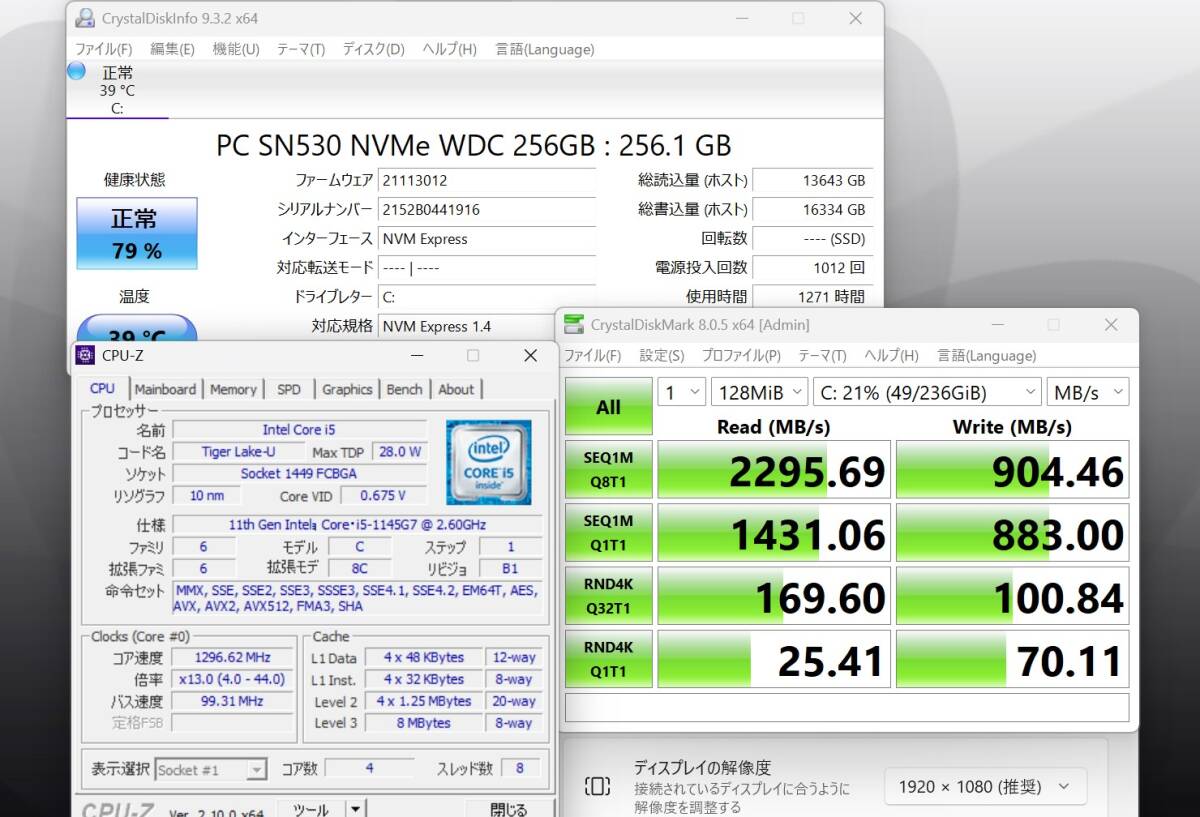Open the MB/s unit dropdown

coord(1087,392)
